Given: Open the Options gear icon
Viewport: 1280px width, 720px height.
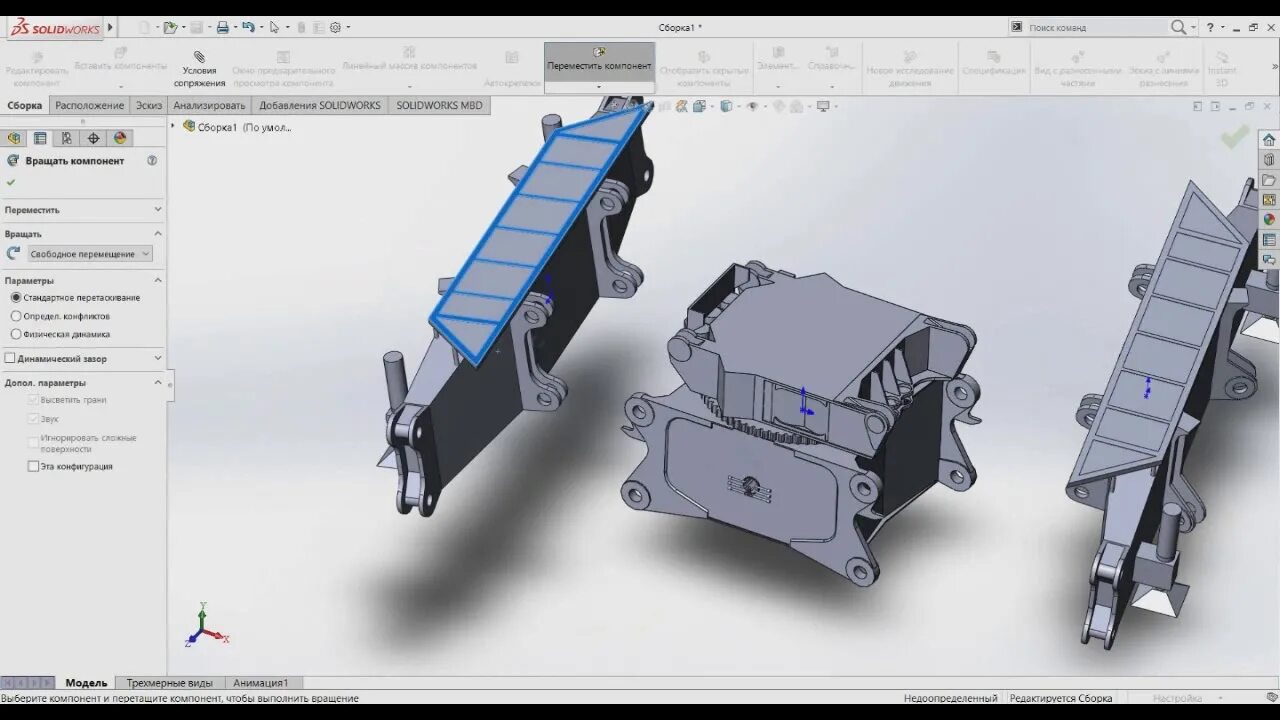Looking at the screenshot, I should click(x=335, y=27).
